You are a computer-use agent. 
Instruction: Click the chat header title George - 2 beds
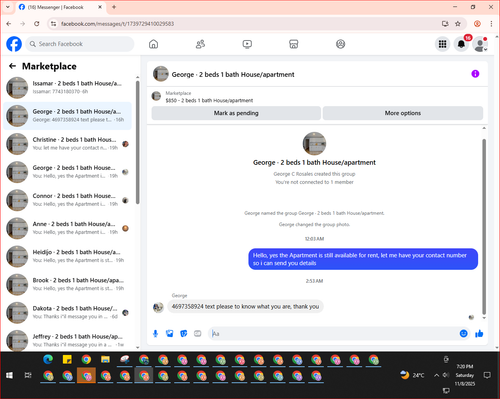pos(233,74)
